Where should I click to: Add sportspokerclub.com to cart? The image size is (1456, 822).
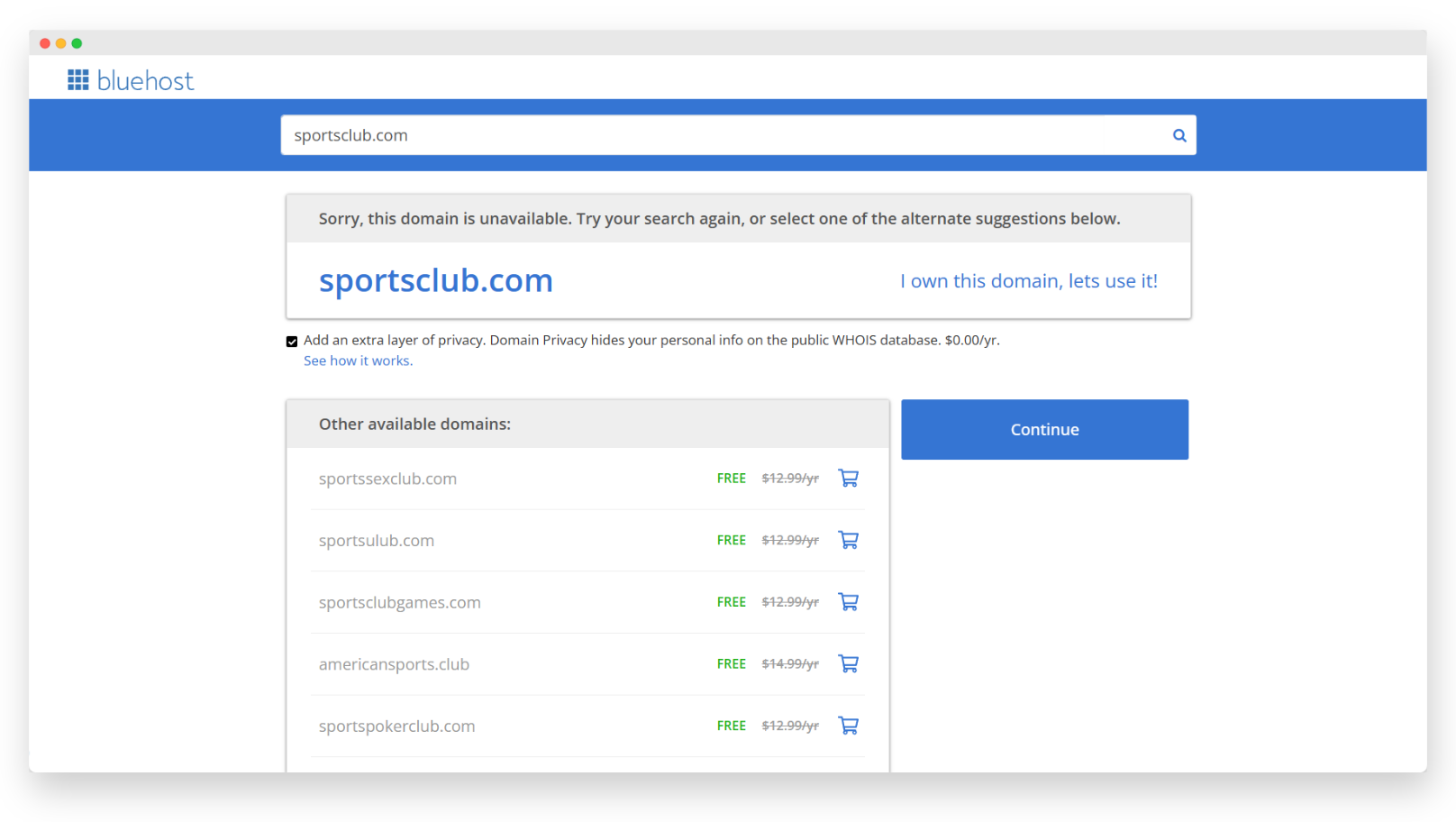coord(848,726)
